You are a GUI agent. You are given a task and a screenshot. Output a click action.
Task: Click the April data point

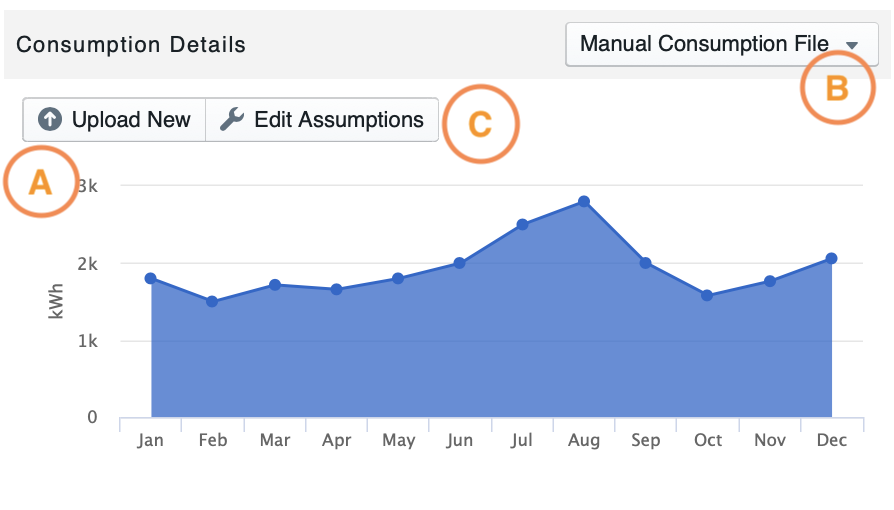(336, 290)
